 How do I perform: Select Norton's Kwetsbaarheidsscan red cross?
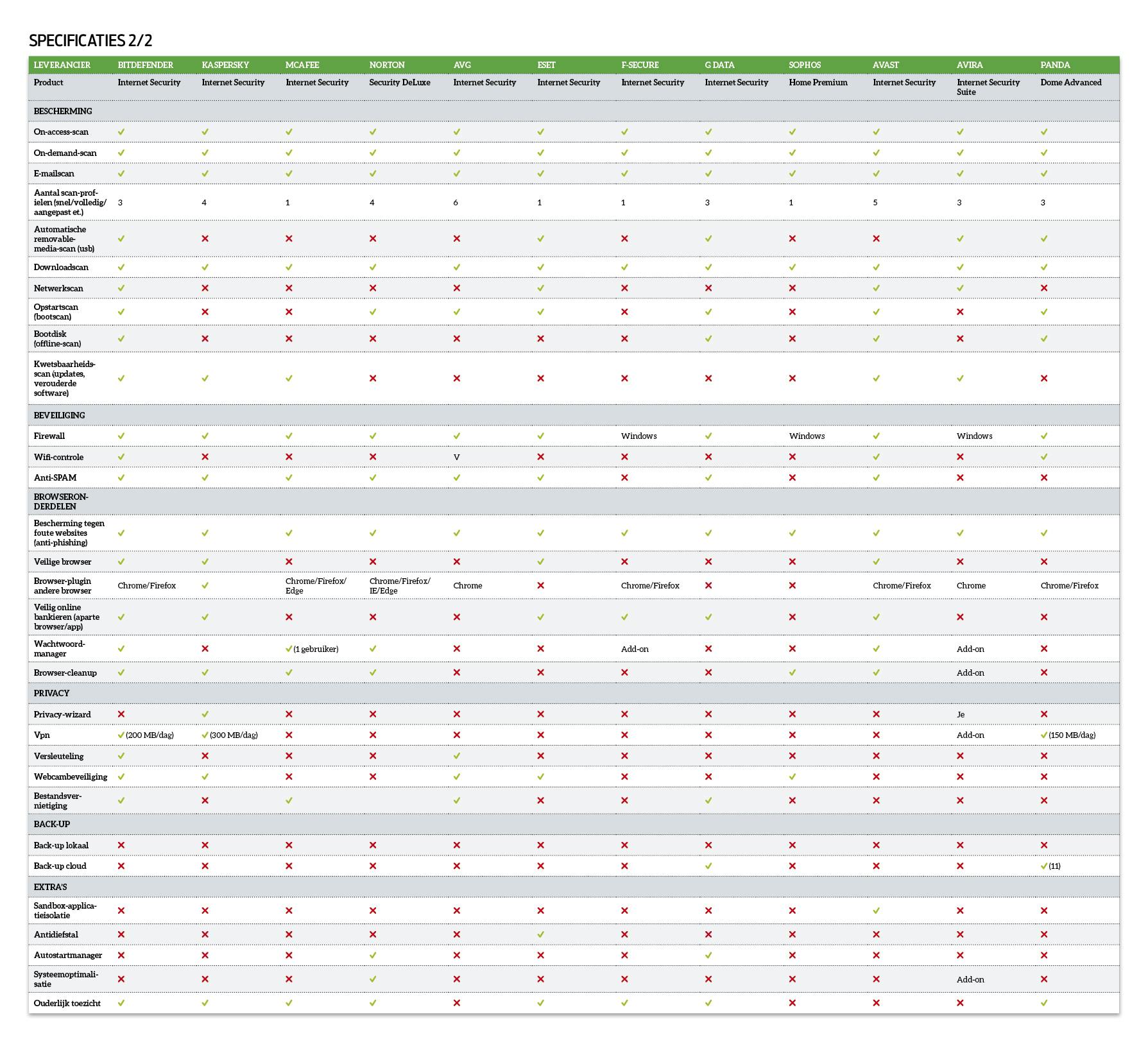click(x=373, y=378)
